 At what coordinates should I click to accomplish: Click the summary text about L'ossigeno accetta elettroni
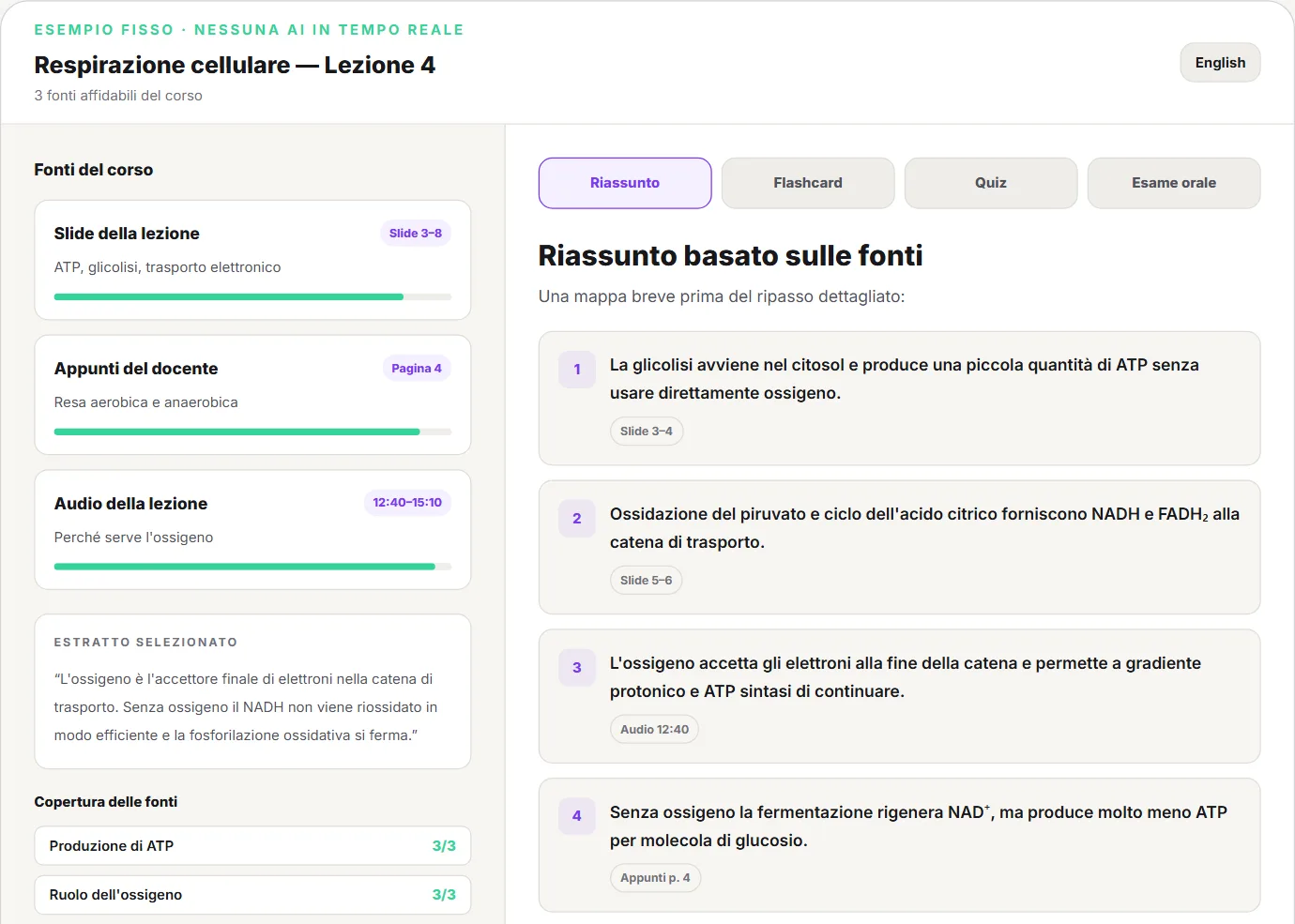point(906,677)
